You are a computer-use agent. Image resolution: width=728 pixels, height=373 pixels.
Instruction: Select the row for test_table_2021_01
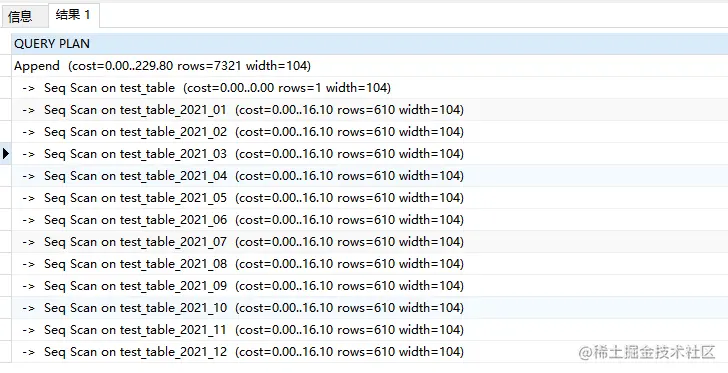370,110
